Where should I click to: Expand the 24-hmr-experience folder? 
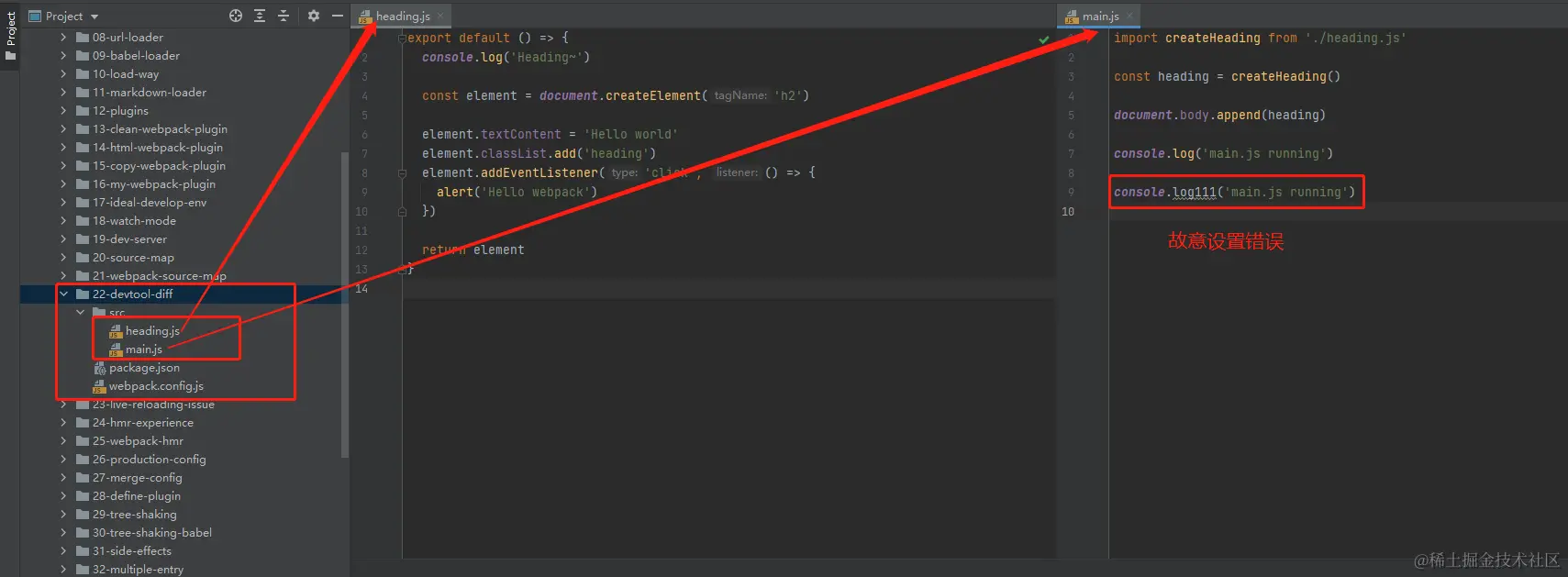pos(63,423)
